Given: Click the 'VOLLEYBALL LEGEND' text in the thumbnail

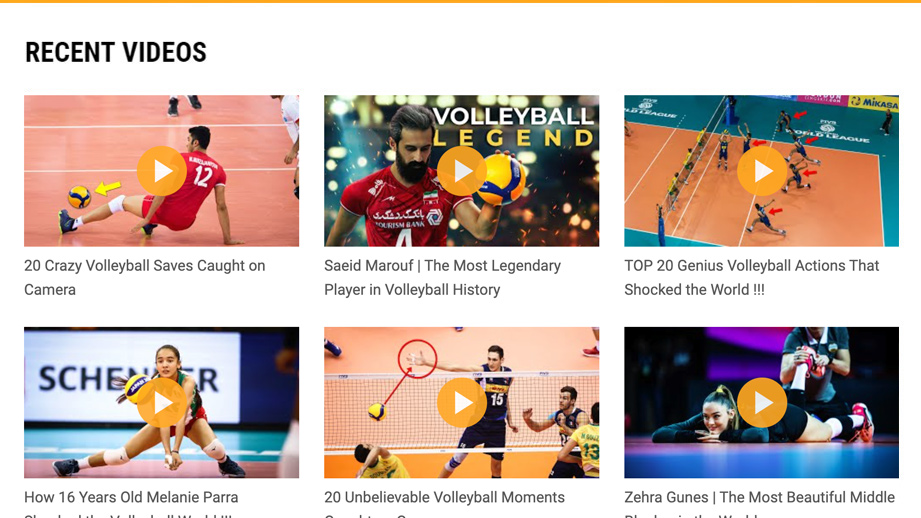Looking at the screenshot, I should (x=514, y=126).
